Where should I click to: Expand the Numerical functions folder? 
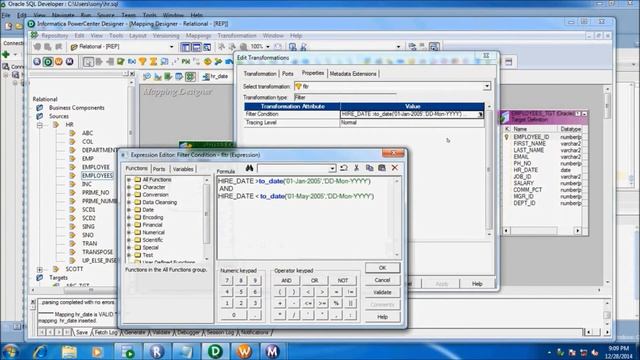[129, 232]
